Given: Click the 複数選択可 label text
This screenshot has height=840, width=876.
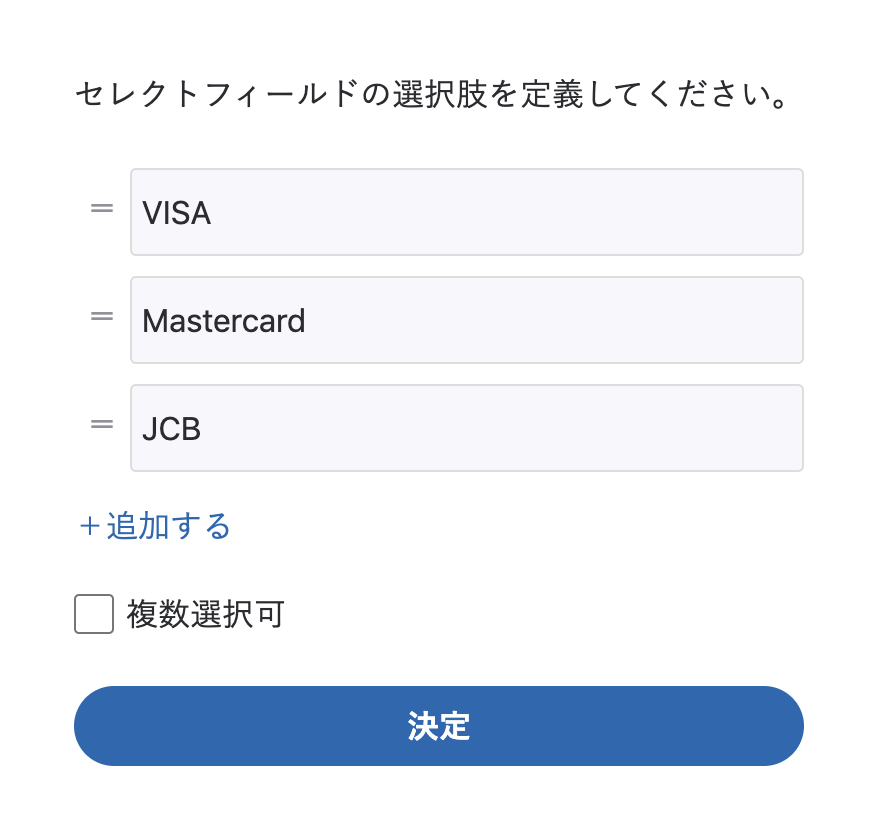Looking at the screenshot, I should [205, 614].
